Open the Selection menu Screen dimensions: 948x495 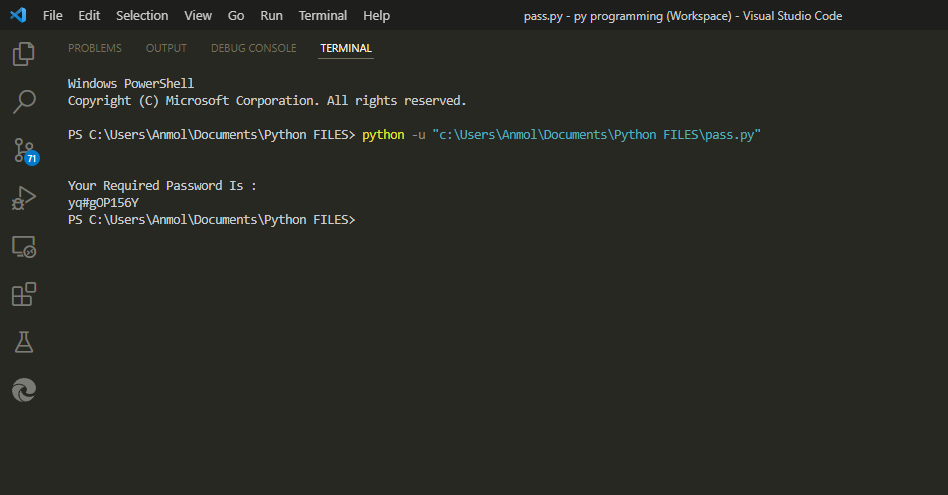142,16
